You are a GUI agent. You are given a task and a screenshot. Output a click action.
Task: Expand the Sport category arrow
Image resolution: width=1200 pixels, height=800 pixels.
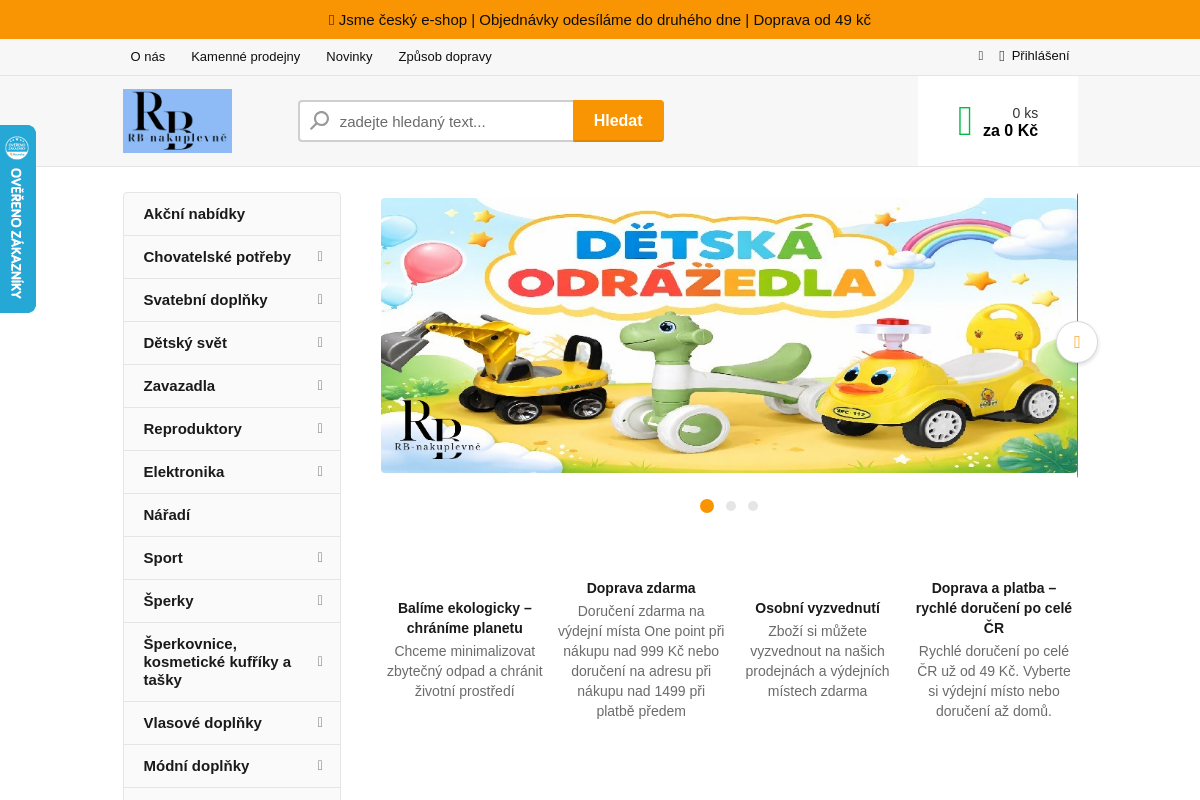point(320,558)
